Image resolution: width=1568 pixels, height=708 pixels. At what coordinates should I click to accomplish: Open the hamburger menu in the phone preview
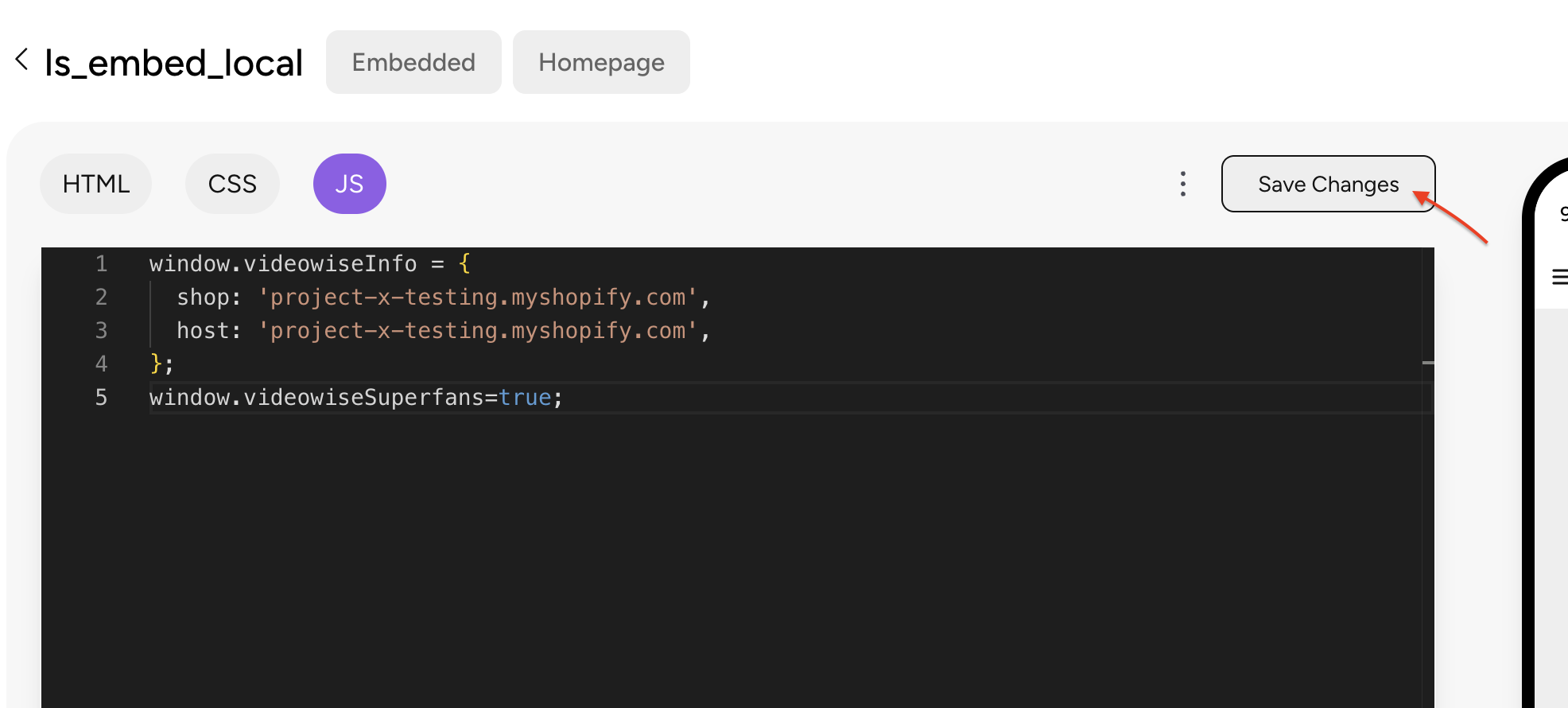pos(1559,277)
